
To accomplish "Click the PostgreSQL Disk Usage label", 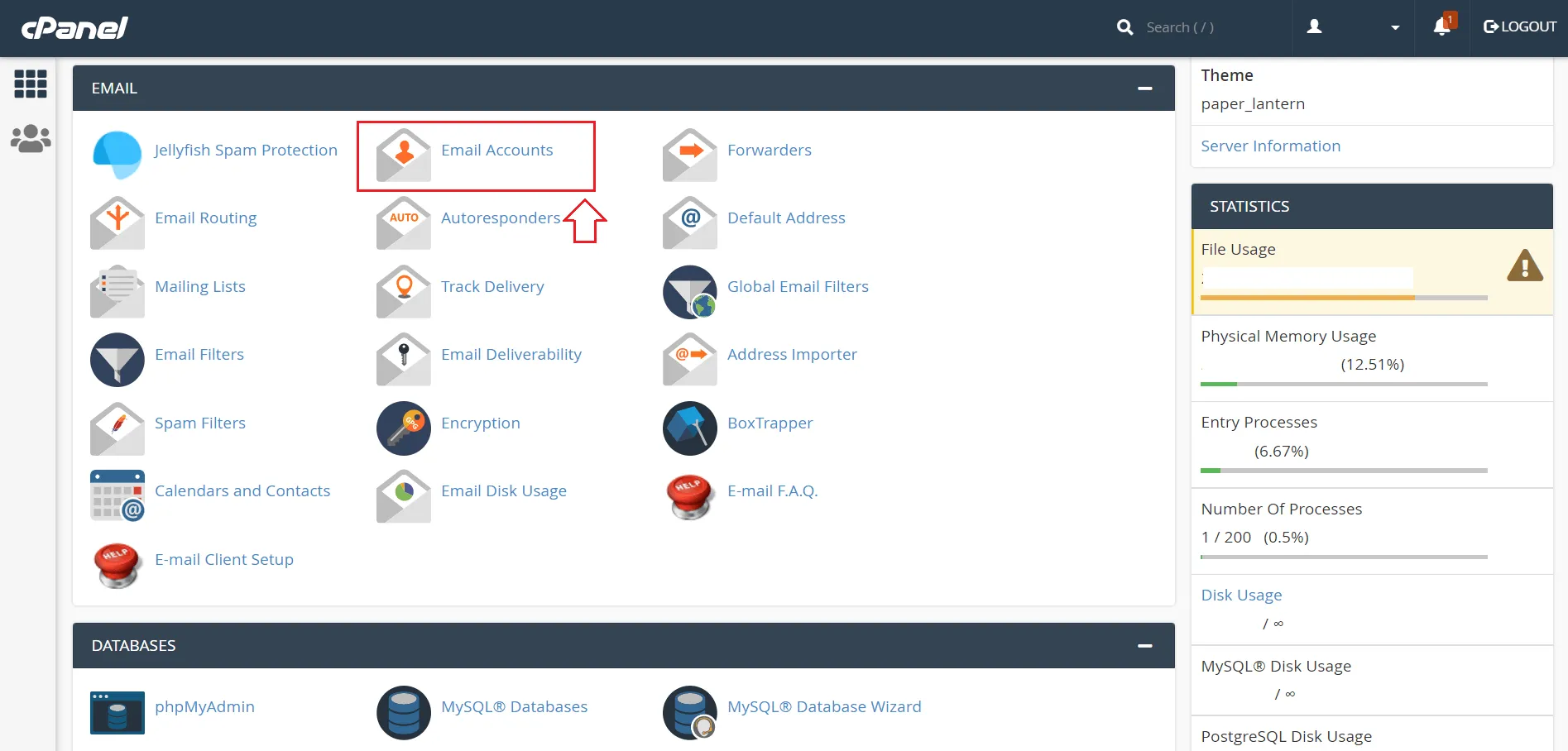I will pos(1286,737).
